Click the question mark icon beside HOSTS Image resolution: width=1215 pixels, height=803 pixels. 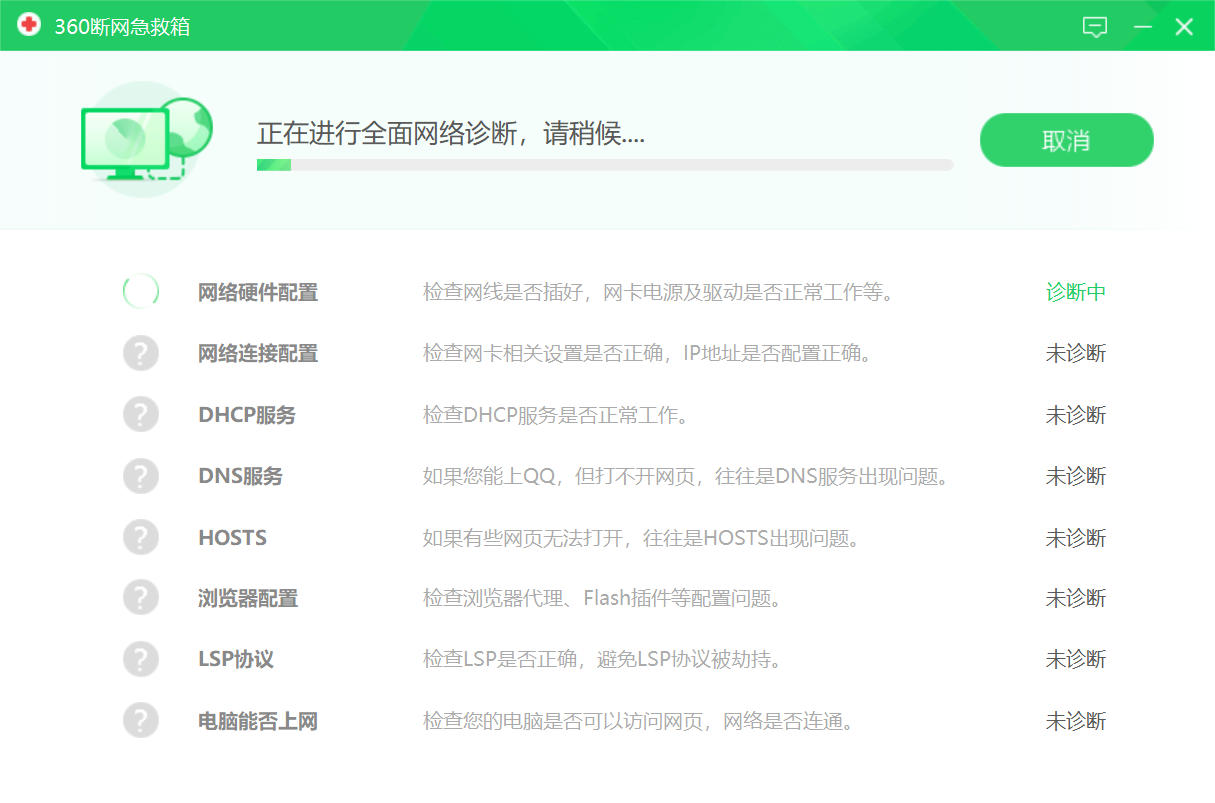(141, 537)
